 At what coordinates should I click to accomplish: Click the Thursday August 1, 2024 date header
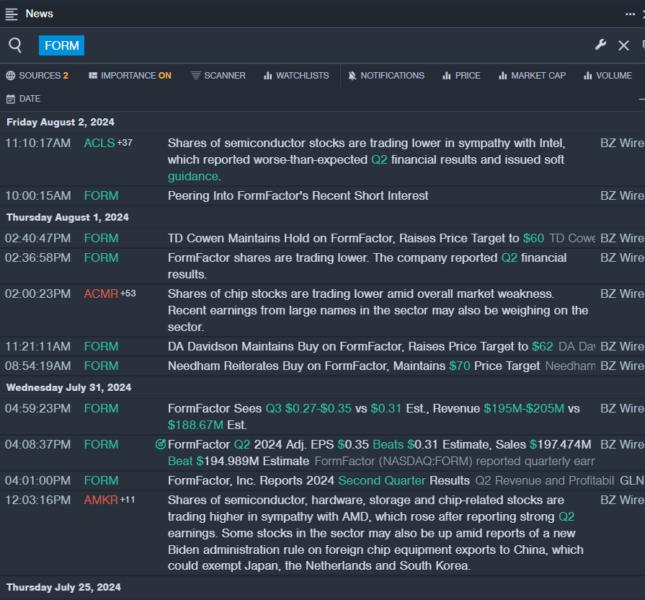67,217
